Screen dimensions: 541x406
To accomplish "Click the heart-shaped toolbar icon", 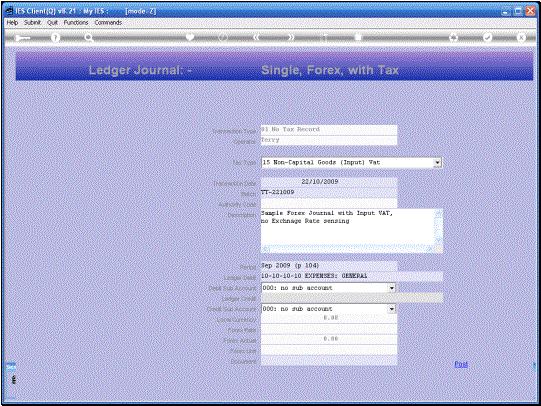I will click(x=189, y=37).
